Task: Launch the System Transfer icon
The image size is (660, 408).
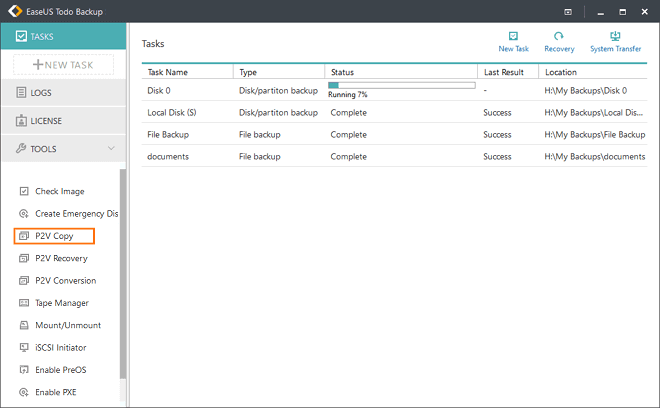Action: click(615, 37)
